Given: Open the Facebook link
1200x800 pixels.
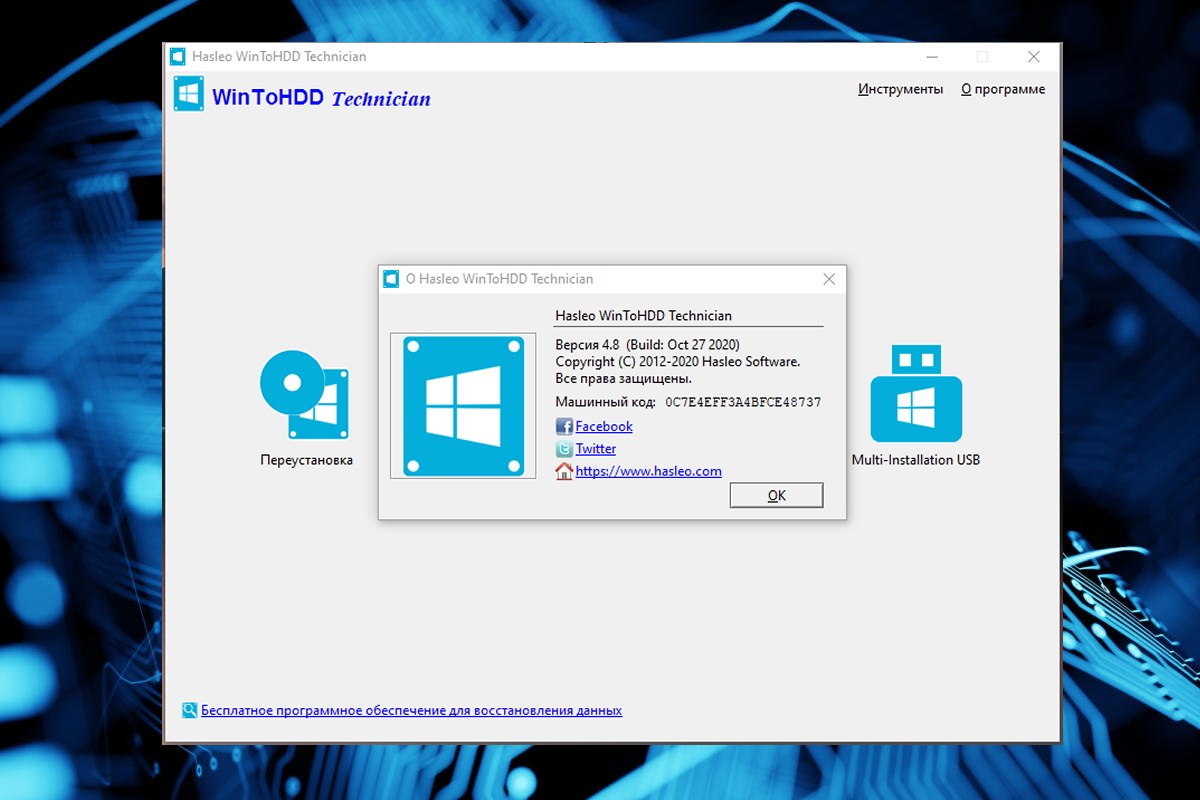Looking at the screenshot, I should click(x=604, y=426).
